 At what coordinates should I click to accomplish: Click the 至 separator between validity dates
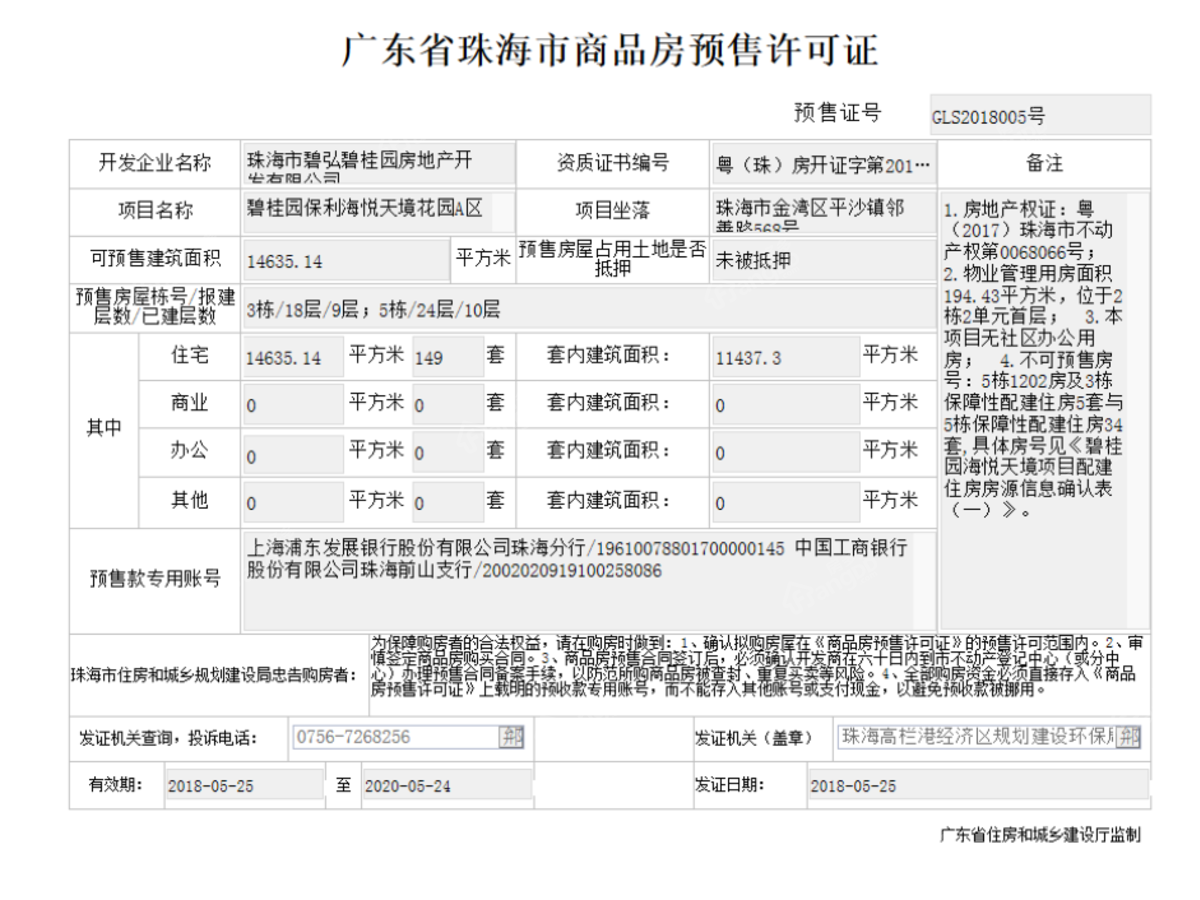click(x=344, y=785)
